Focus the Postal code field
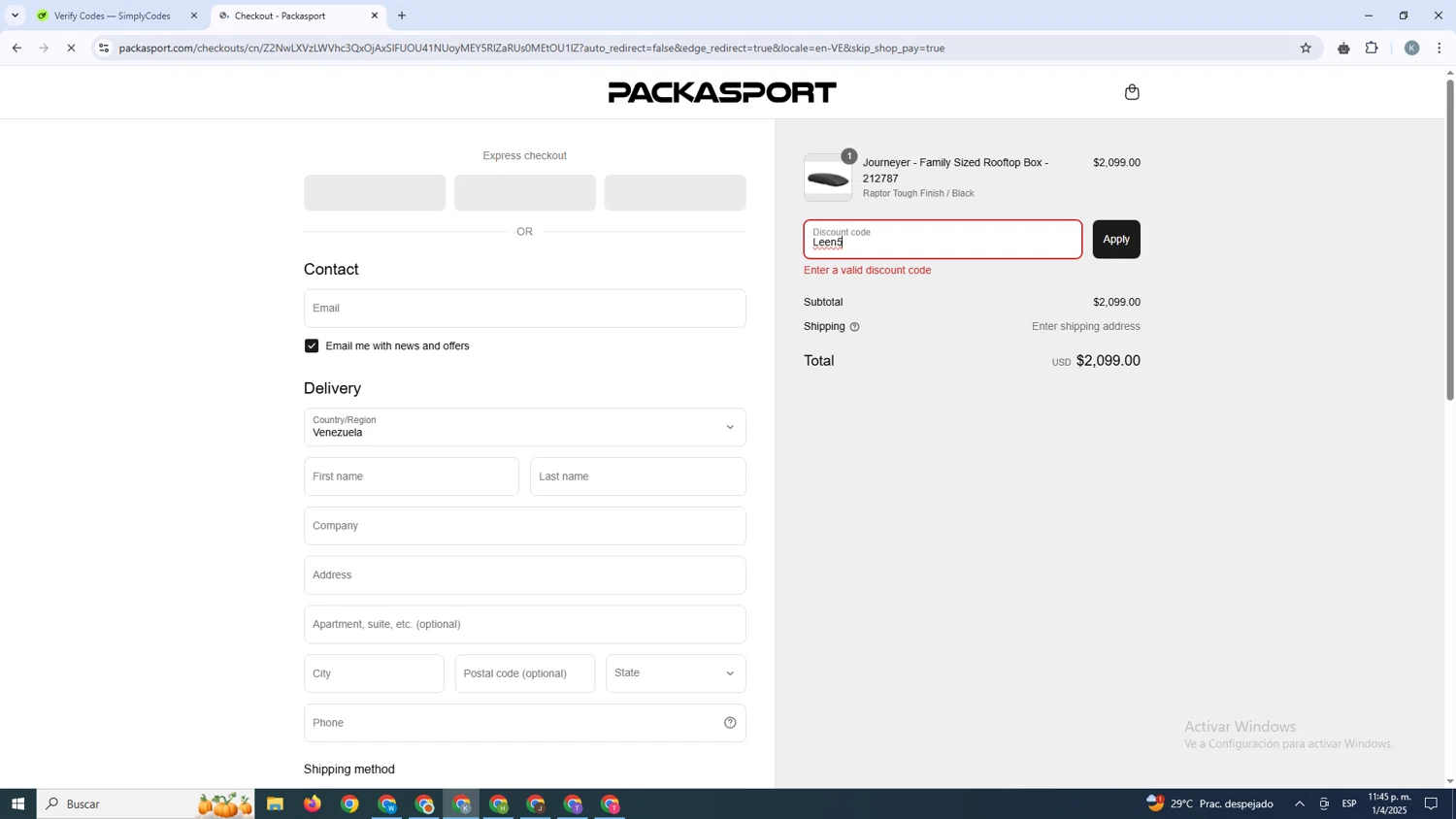The height and width of the screenshot is (819, 1456). coord(525,673)
